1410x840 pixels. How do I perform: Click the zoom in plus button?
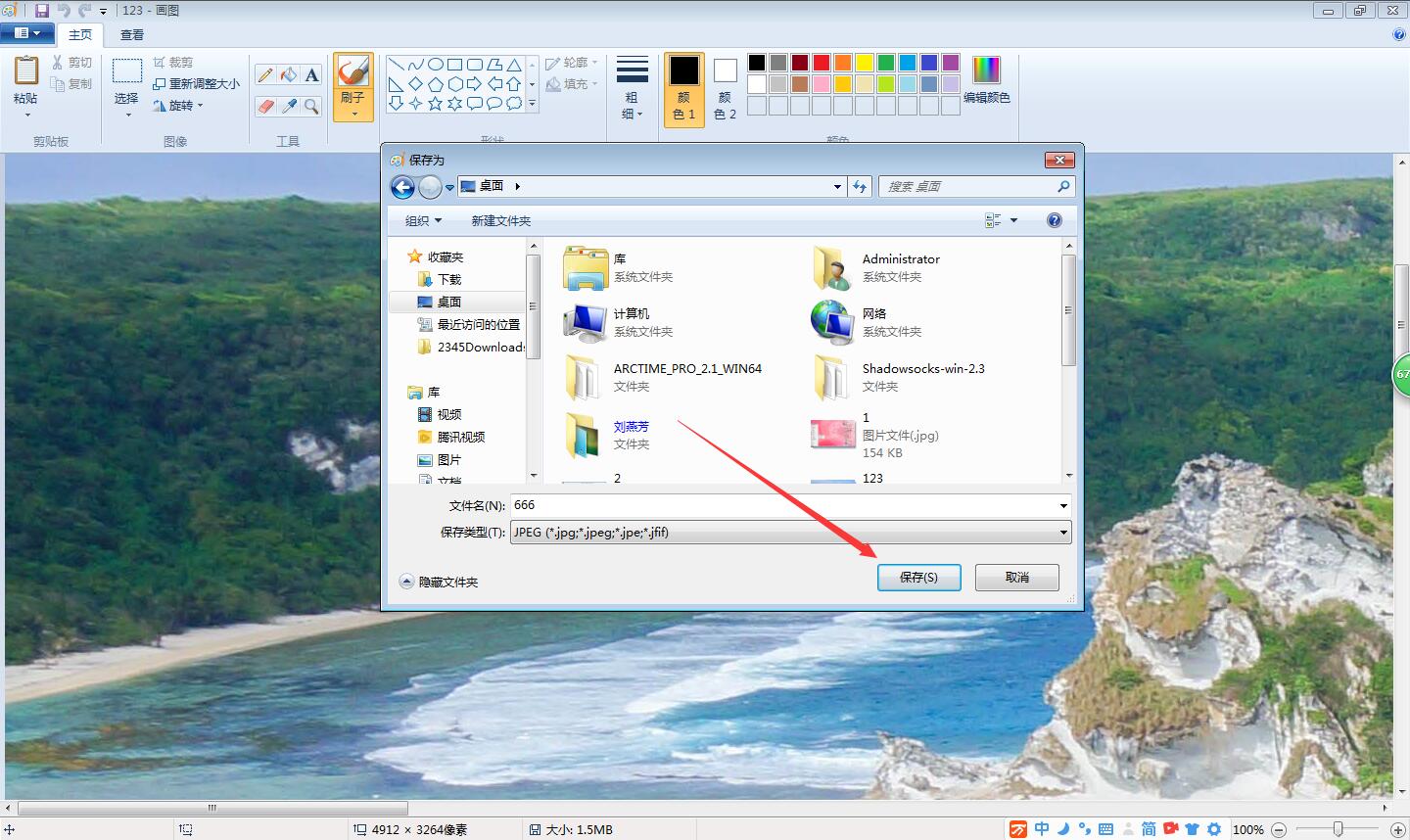(x=1398, y=829)
